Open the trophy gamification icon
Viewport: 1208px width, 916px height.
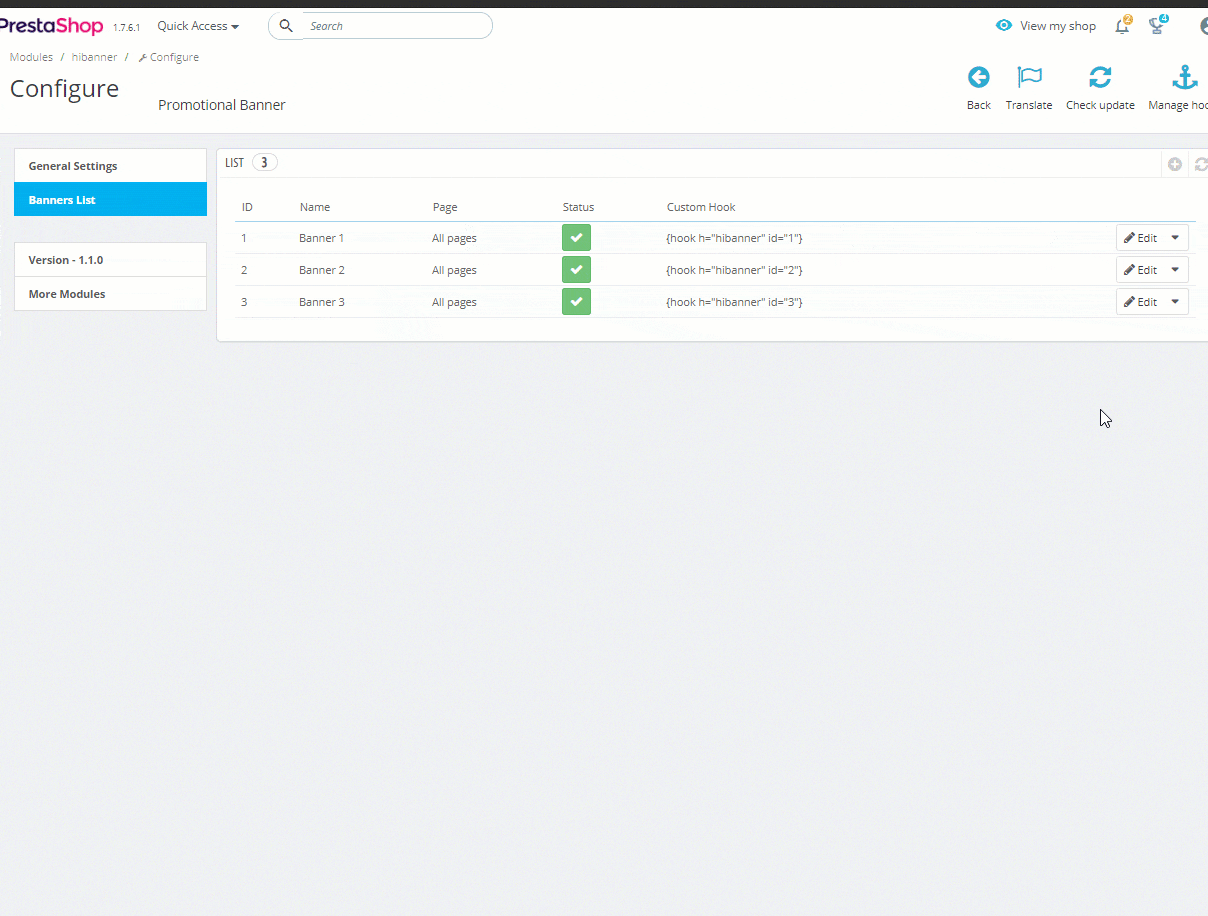point(1158,26)
